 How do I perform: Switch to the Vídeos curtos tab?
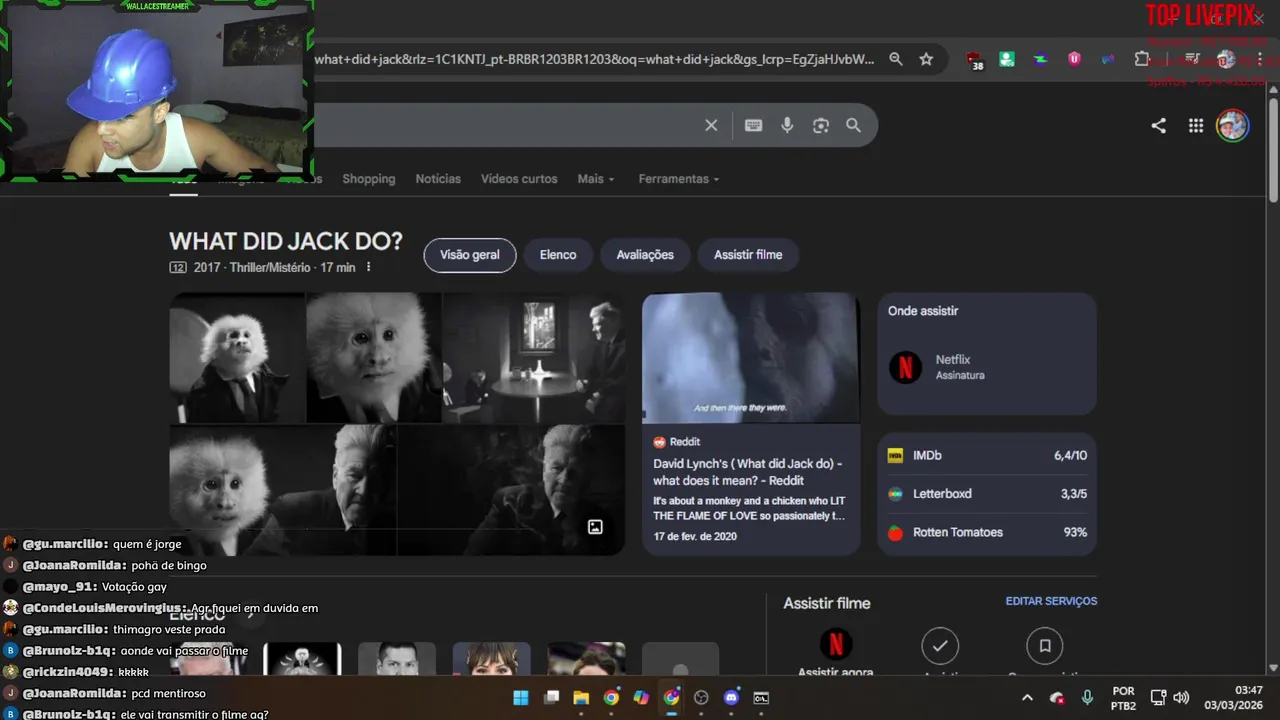[x=519, y=179]
